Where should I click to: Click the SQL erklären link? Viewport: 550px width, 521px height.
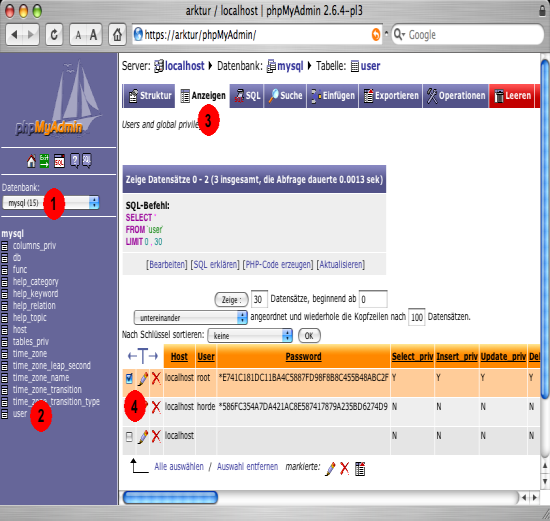[x=216, y=264]
